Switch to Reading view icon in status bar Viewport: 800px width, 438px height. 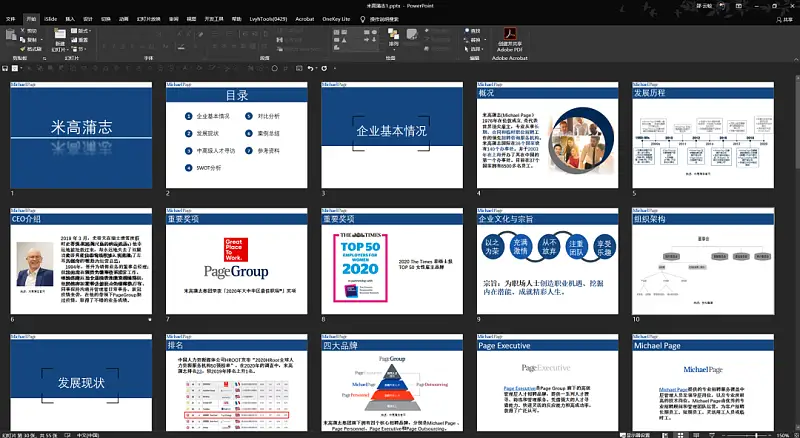pos(695,435)
